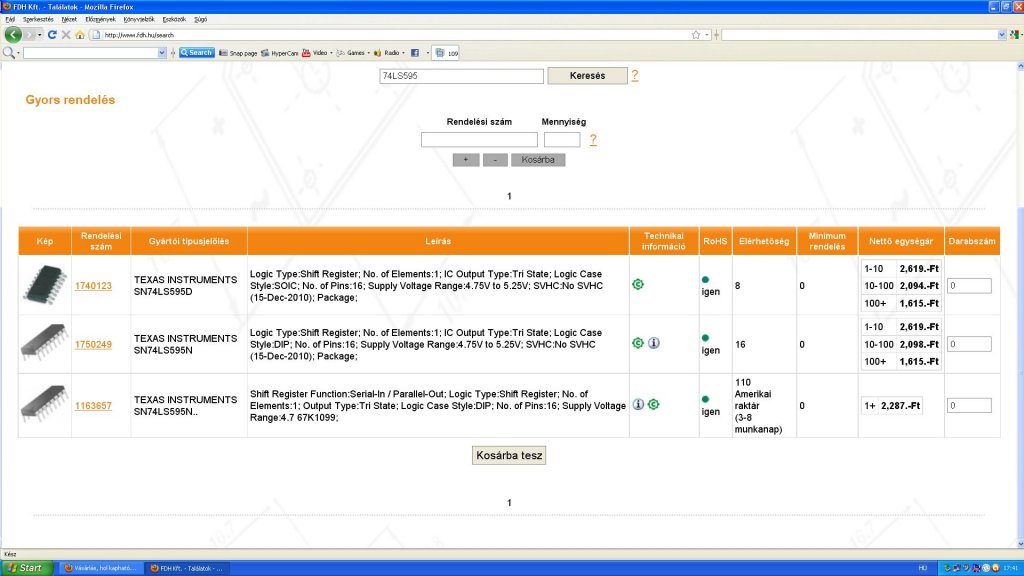Switch to the Vásárlás taskbar window item
Image resolution: width=1024 pixels, height=576 pixels.
101,568
